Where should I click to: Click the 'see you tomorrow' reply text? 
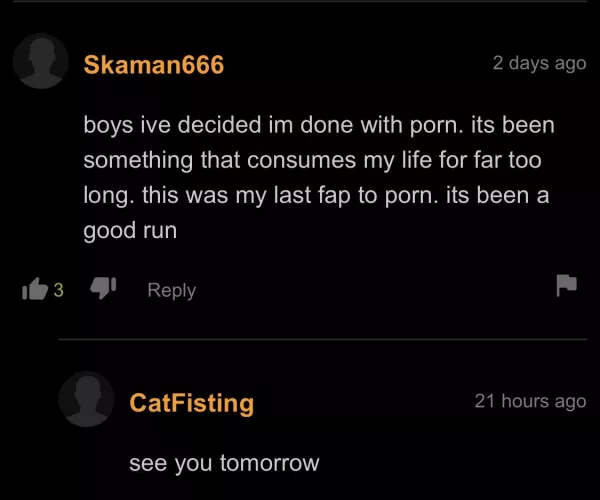[x=224, y=463]
